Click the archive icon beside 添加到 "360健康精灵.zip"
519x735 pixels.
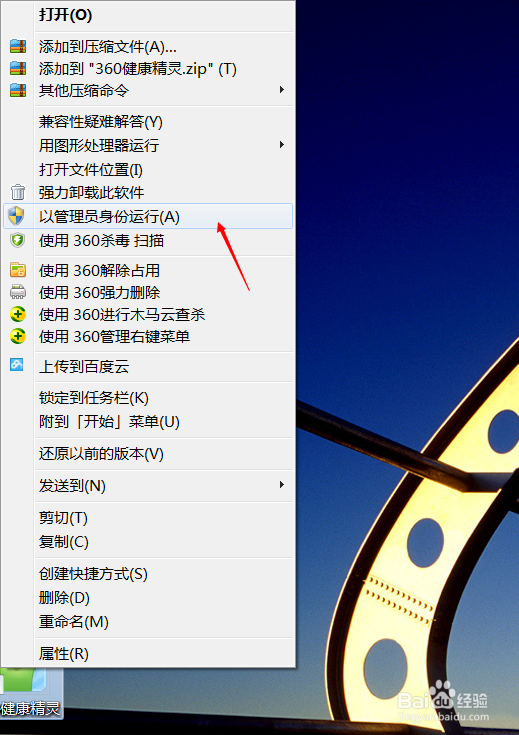pyautogui.click(x=18, y=68)
